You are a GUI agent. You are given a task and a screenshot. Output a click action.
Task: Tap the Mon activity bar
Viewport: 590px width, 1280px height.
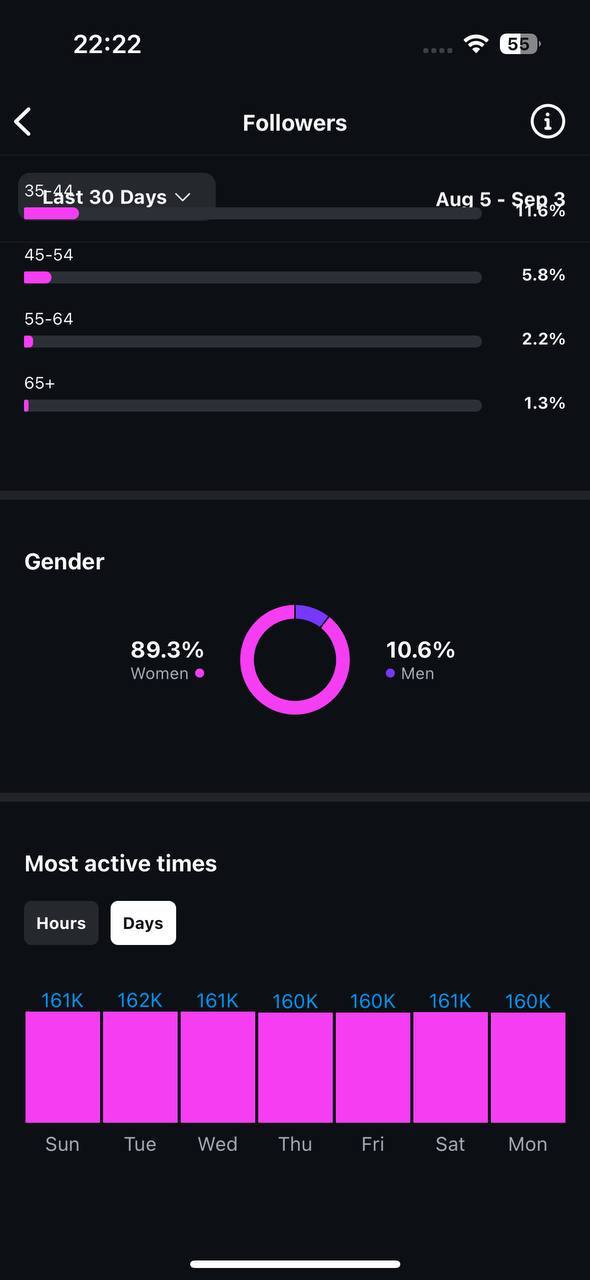tap(528, 1067)
